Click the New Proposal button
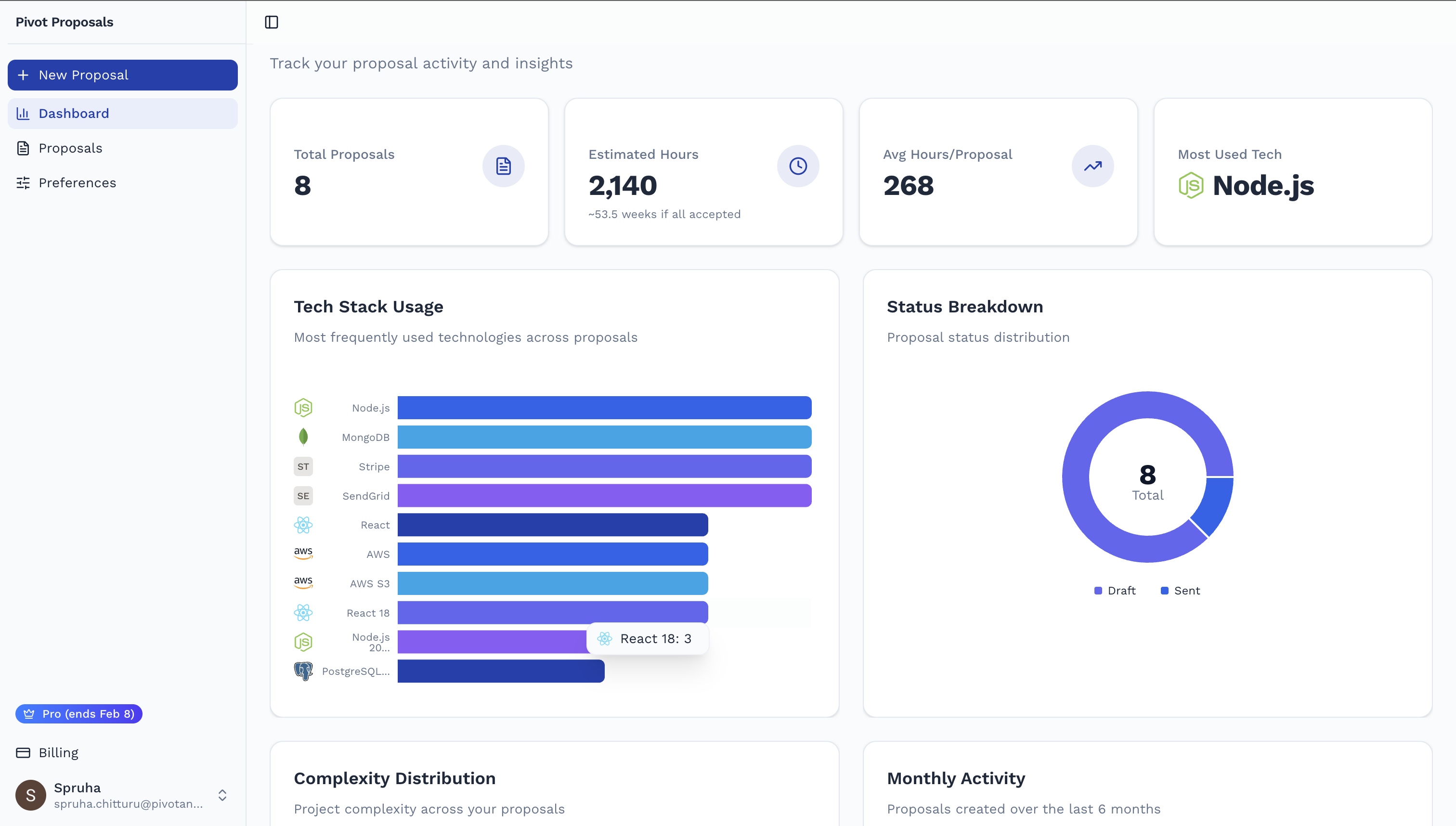Image resolution: width=1456 pixels, height=826 pixels. [x=123, y=75]
